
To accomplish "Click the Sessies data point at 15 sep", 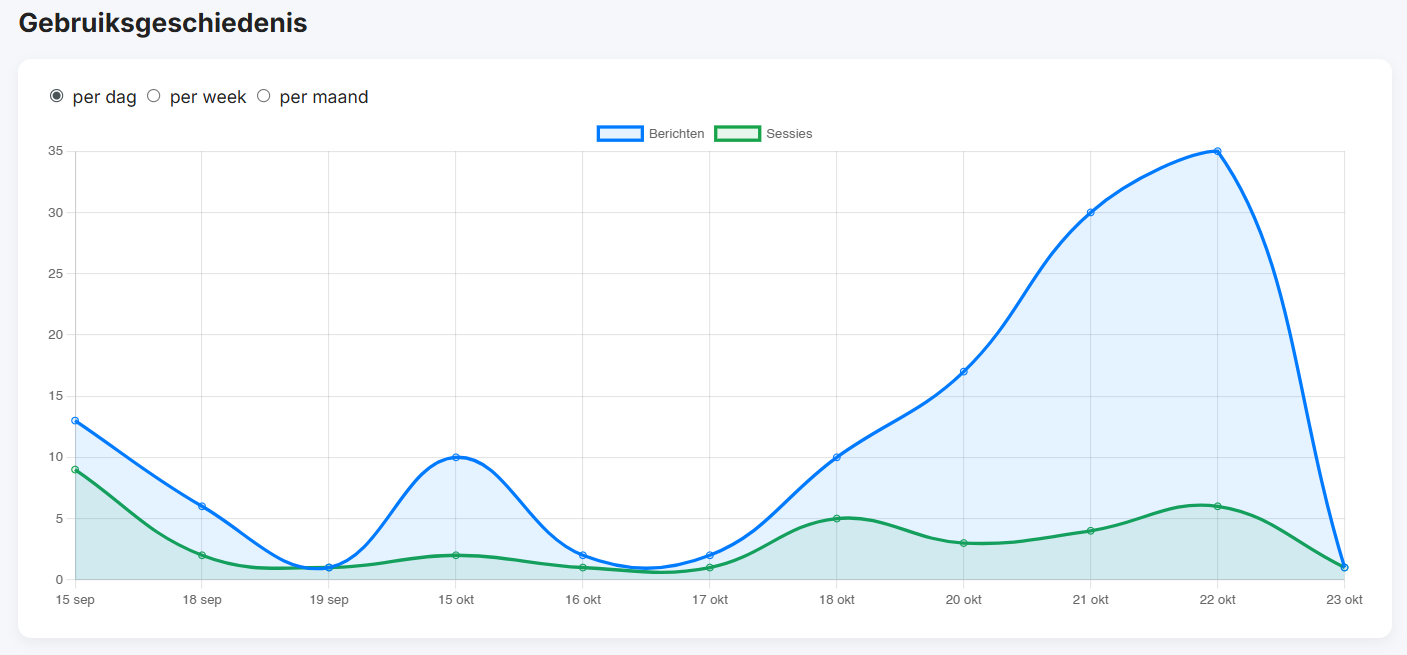I will (75, 469).
